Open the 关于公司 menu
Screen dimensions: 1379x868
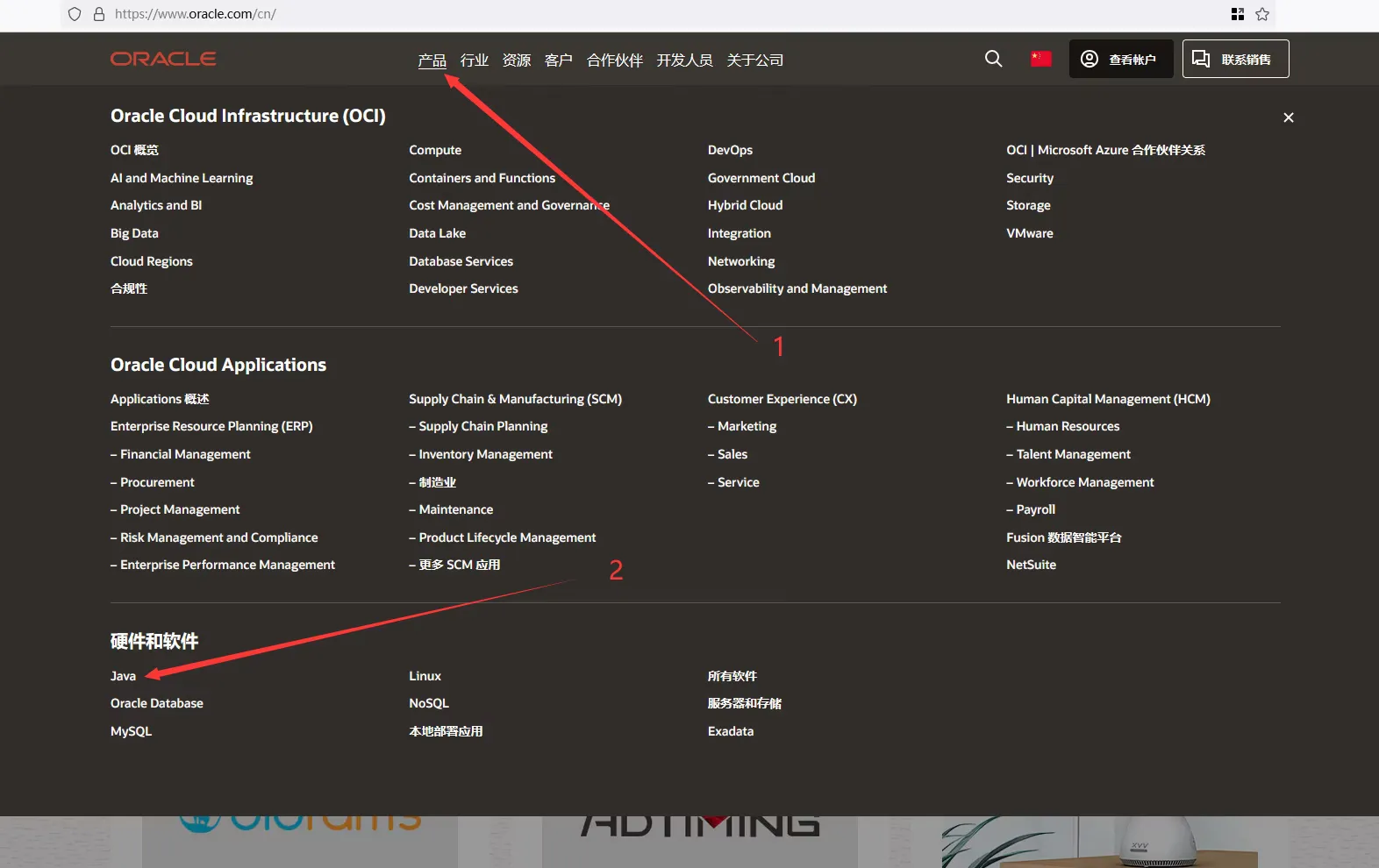click(x=754, y=60)
